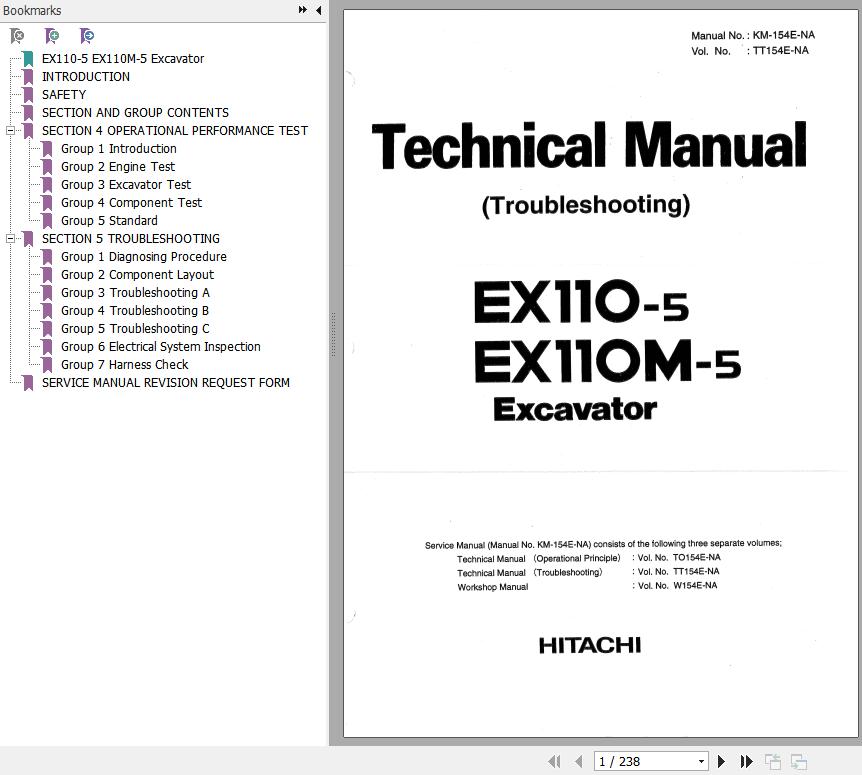Open the EX110-5 EX110M-5 Excavator bookmark
Image resolution: width=862 pixels, height=775 pixels.
123,59
